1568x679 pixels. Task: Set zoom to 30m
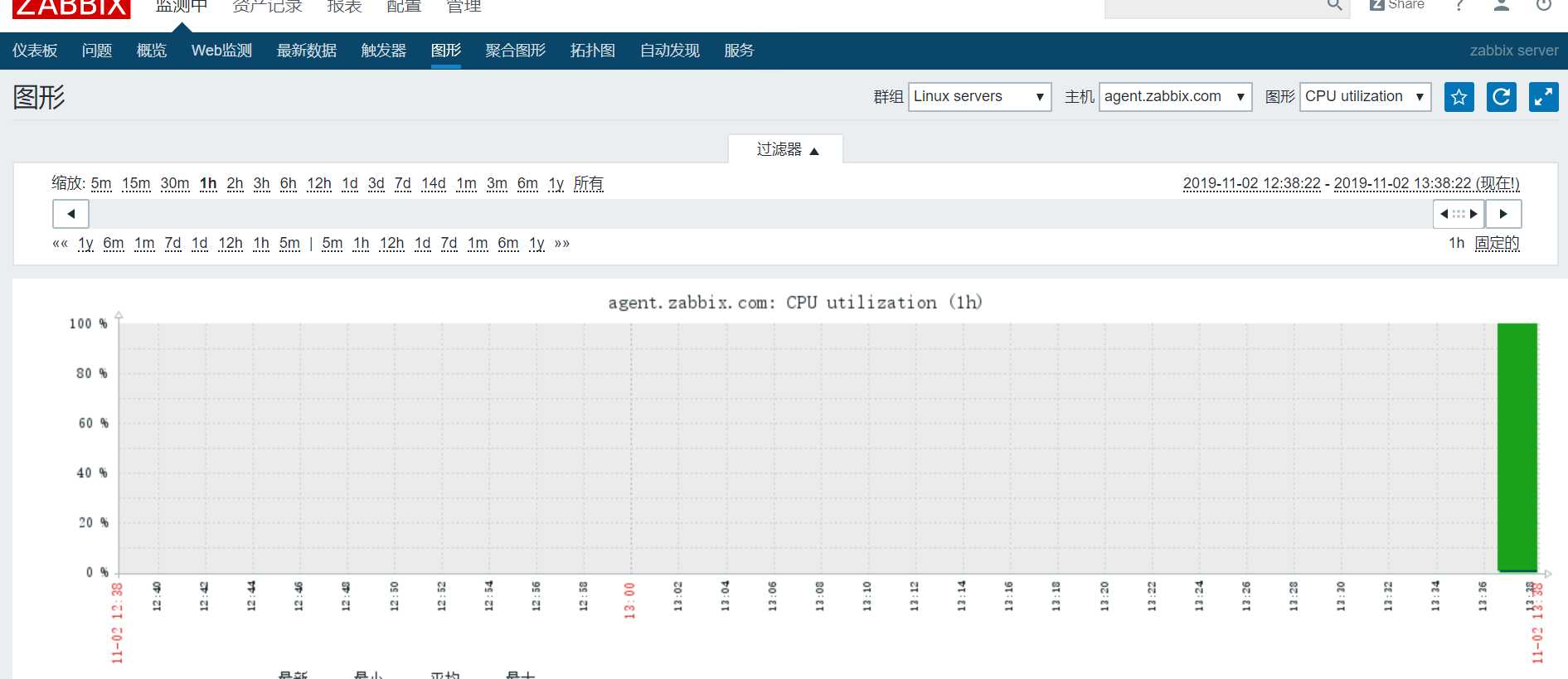click(x=175, y=184)
